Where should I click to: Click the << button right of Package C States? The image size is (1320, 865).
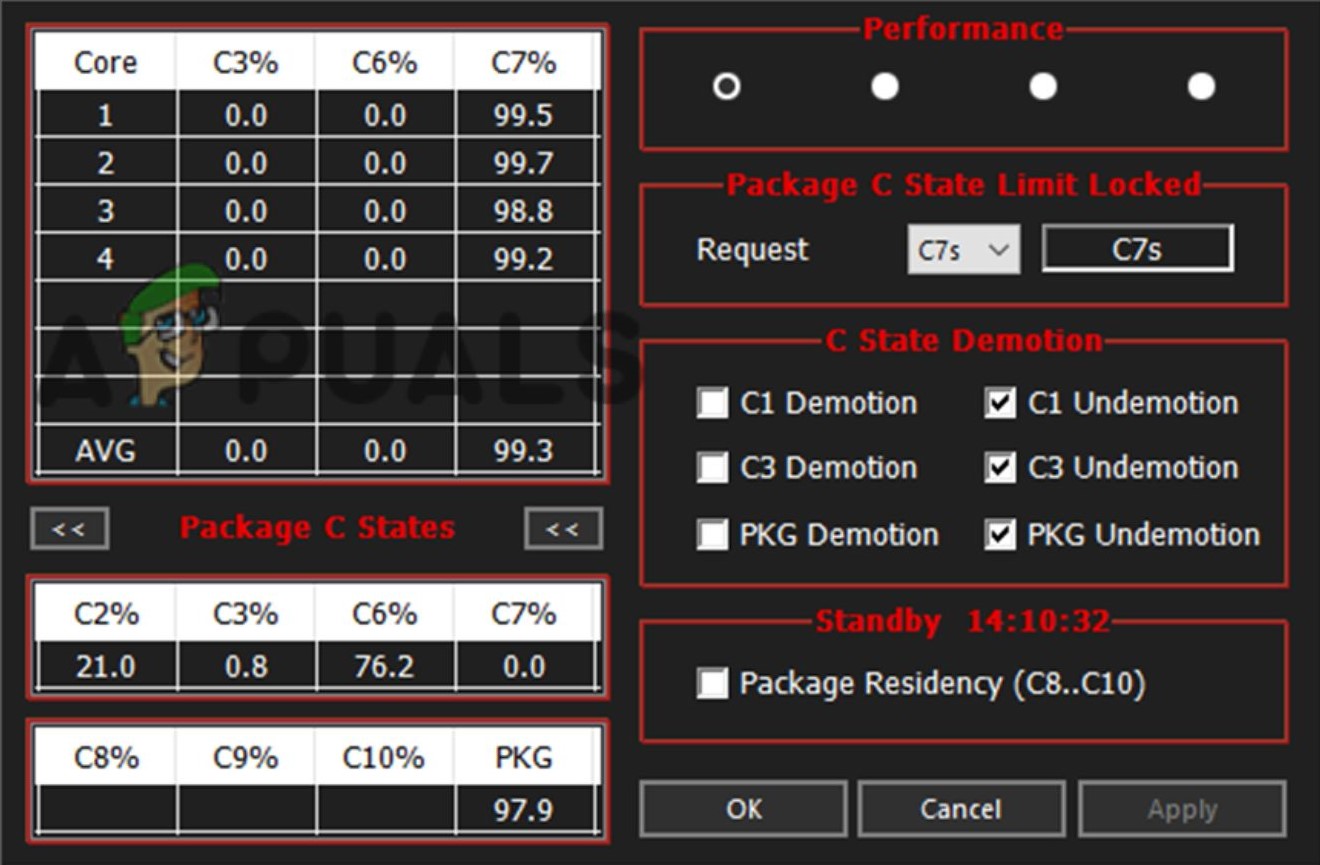click(563, 528)
